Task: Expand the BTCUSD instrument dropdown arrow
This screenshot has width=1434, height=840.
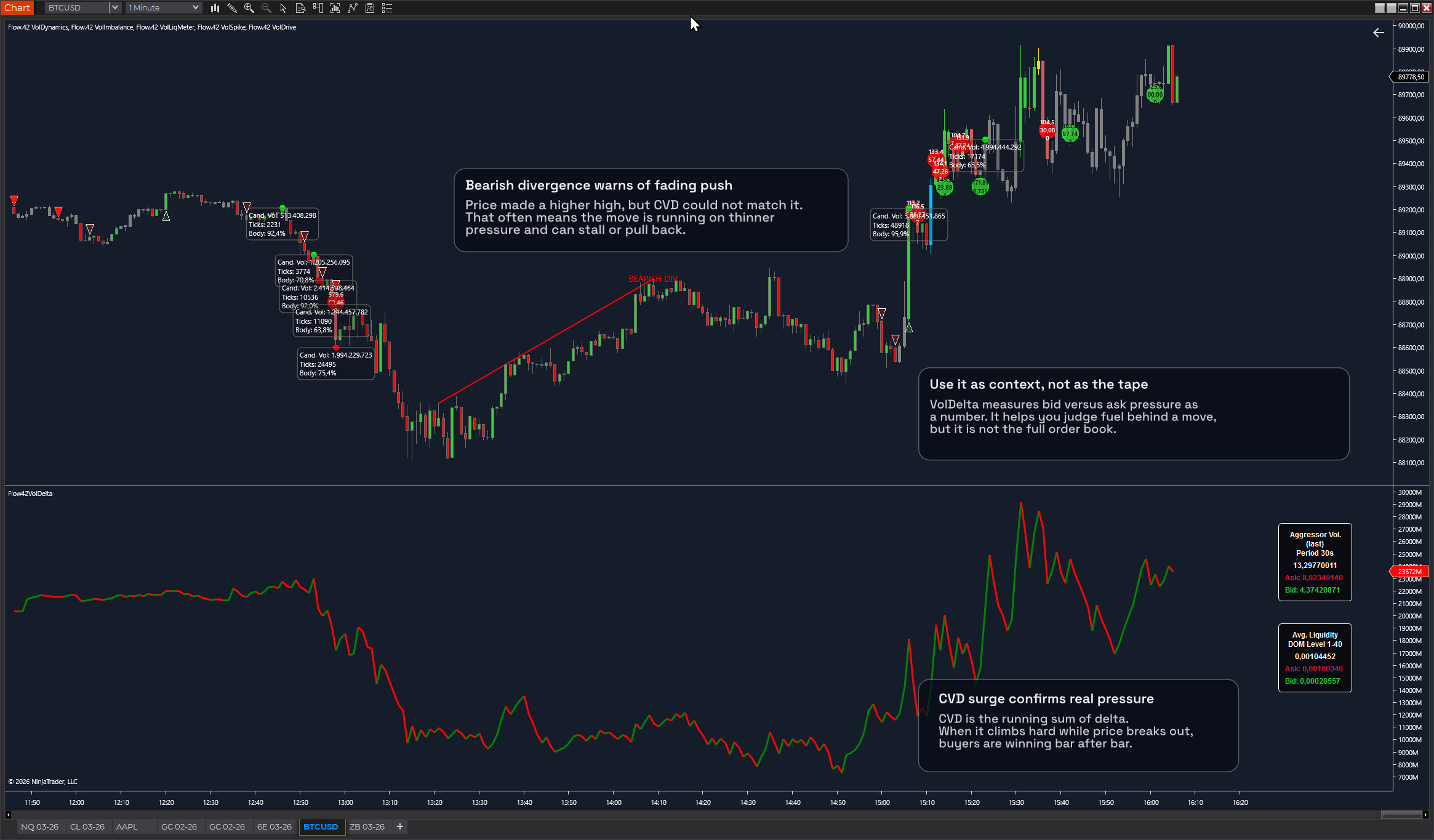Action: coord(115,7)
